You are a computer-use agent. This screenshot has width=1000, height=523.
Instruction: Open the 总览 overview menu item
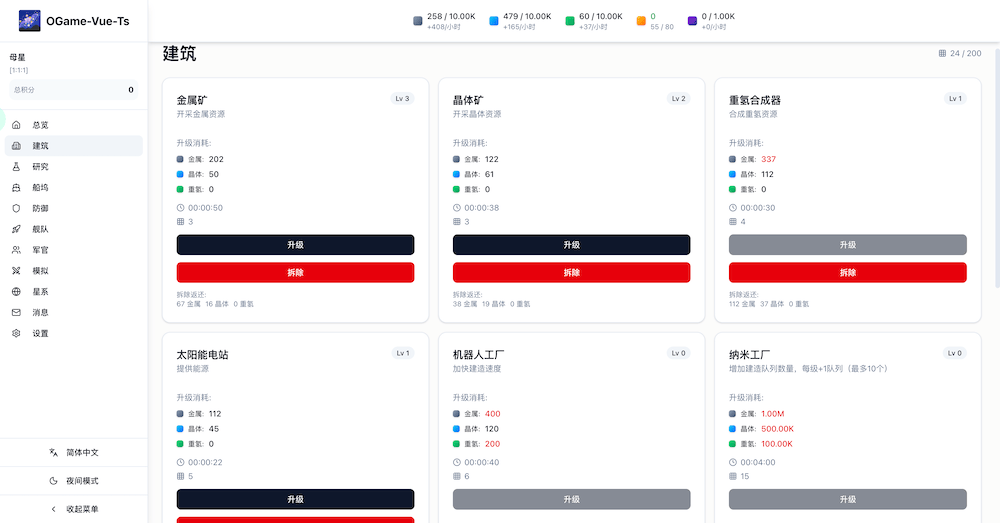coord(40,125)
